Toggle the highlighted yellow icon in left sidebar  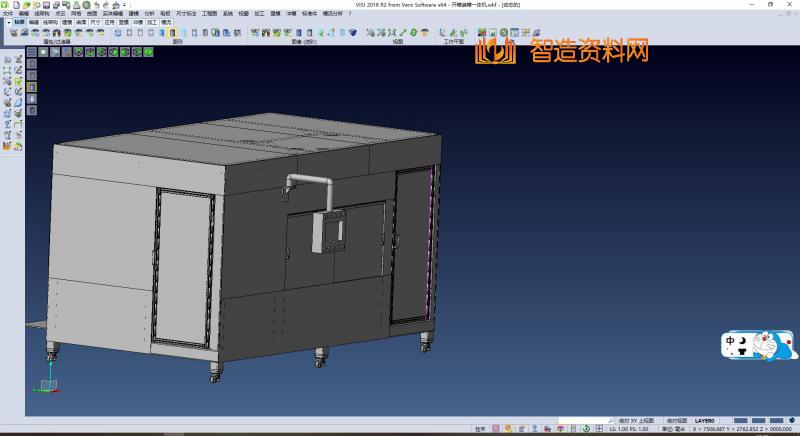pyautogui.click(x=31, y=87)
